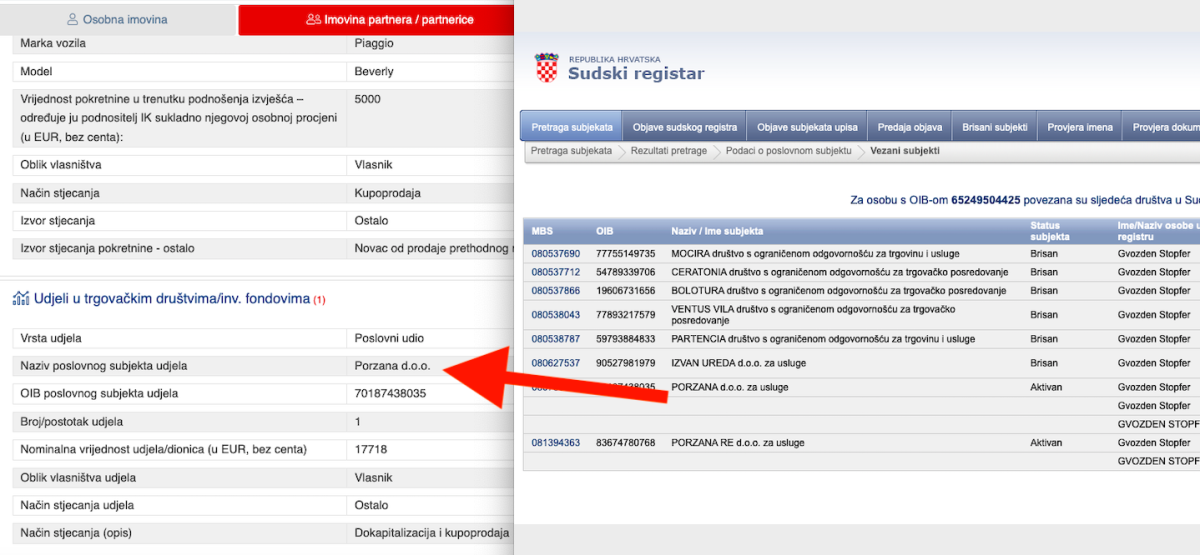
Task: Open MBS link 081394363 for PORZANA RE
Action: [555, 443]
